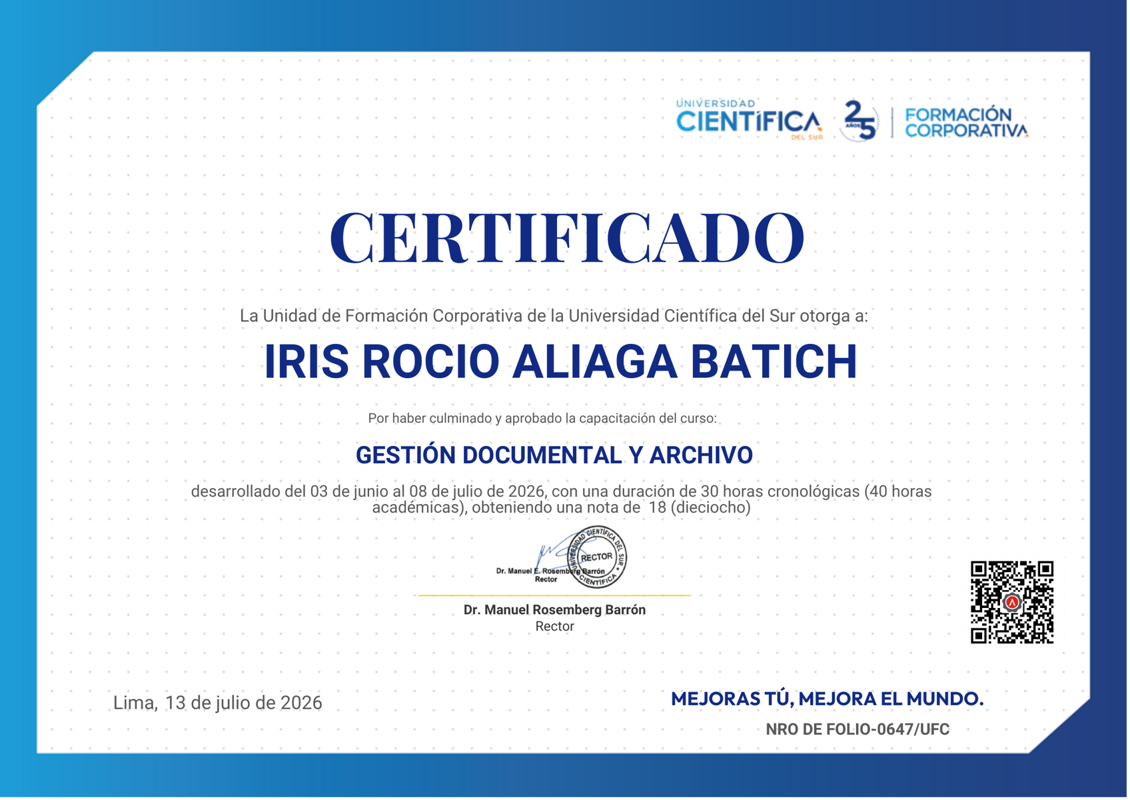Screen dimensions: 1130x800
Task: Click the 25 años anniversary emblem
Action: click(x=859, y=120)
